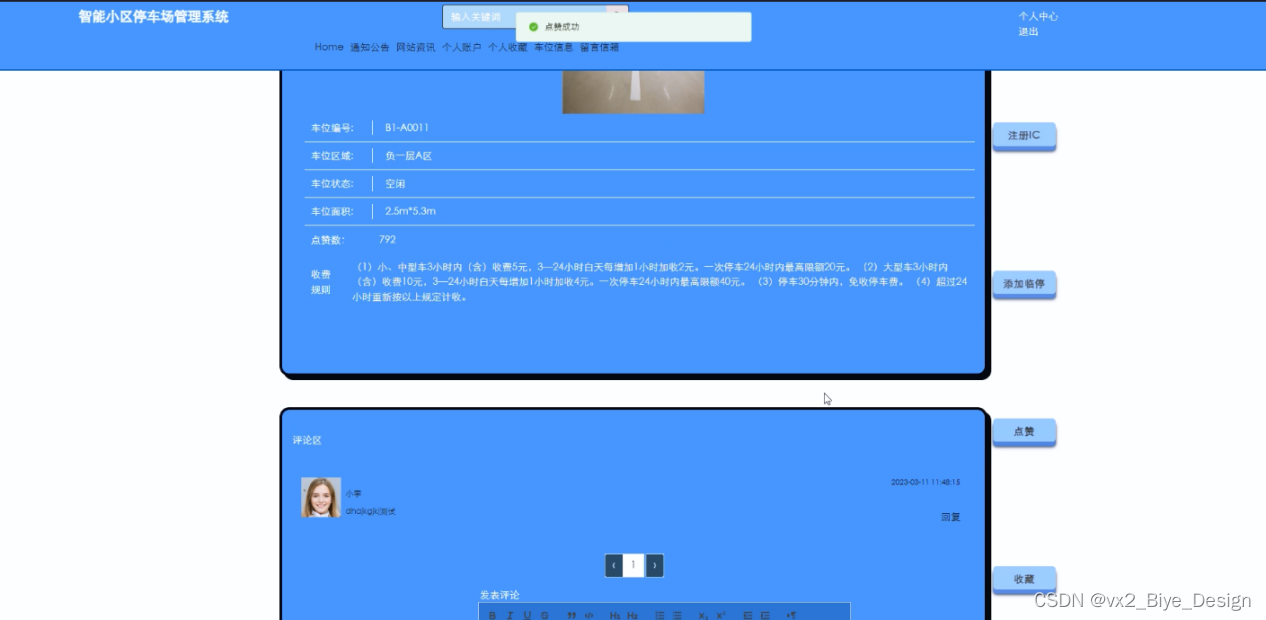This screenshot has width=1266, height=620.
Task: Increase indent in the comment editor
Action: coord(765,615)
